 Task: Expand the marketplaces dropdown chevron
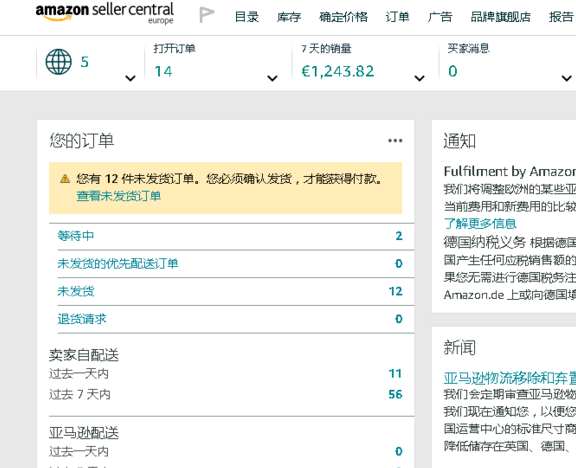130,78
